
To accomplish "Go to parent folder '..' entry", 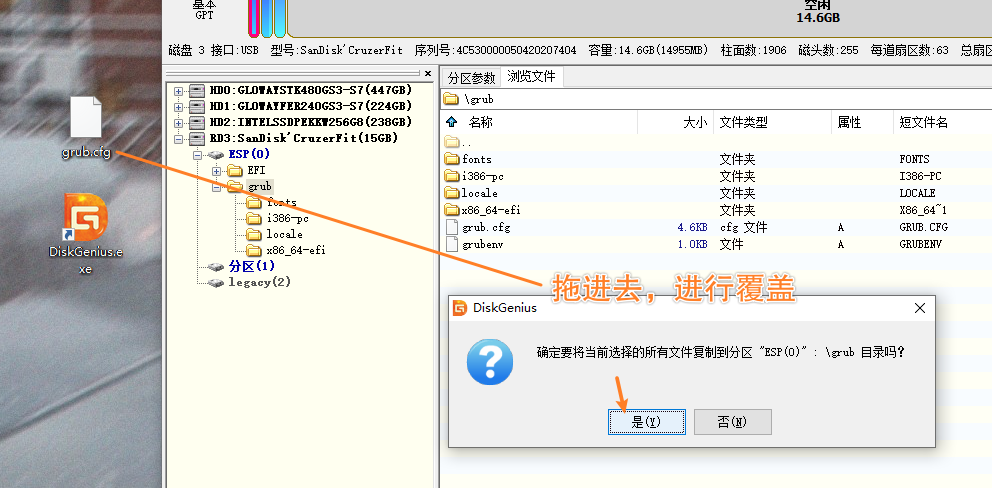I will point(458,142).
